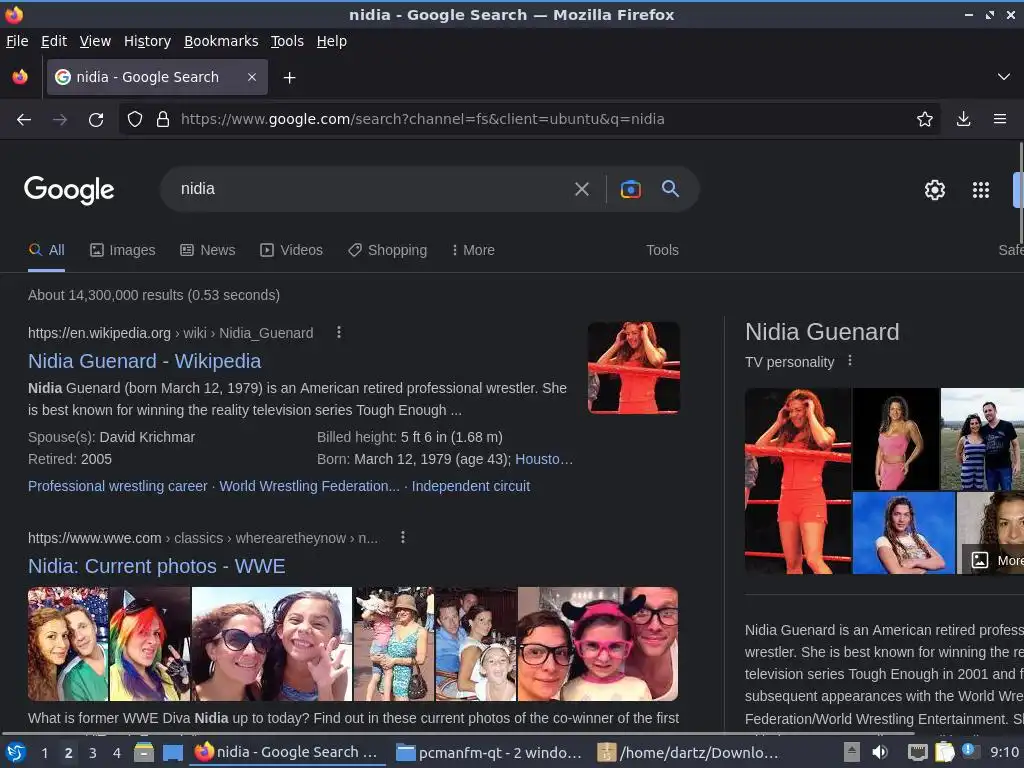
Task: Open the Independent circuit sublink
Action: tap(471, 487)
